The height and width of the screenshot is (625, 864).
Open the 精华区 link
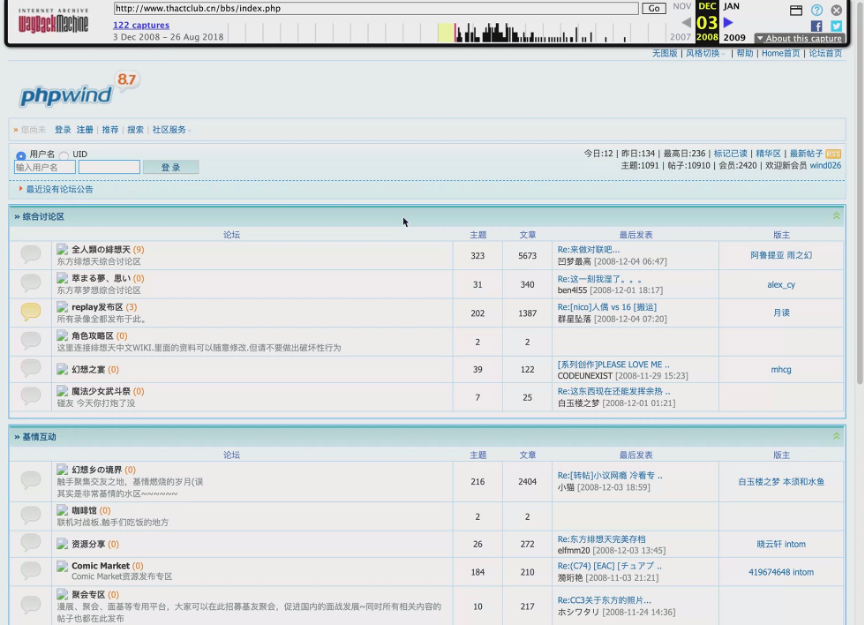769,154
